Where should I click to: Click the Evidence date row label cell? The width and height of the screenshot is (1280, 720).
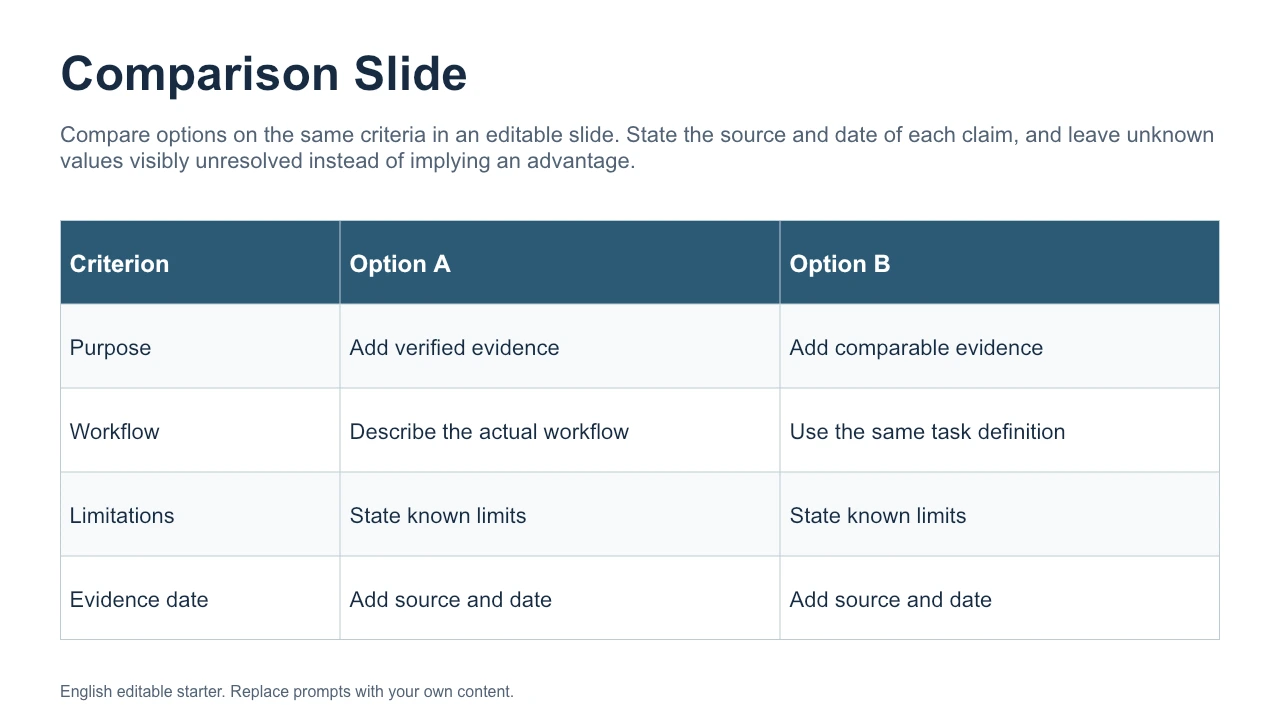[200, 599]
